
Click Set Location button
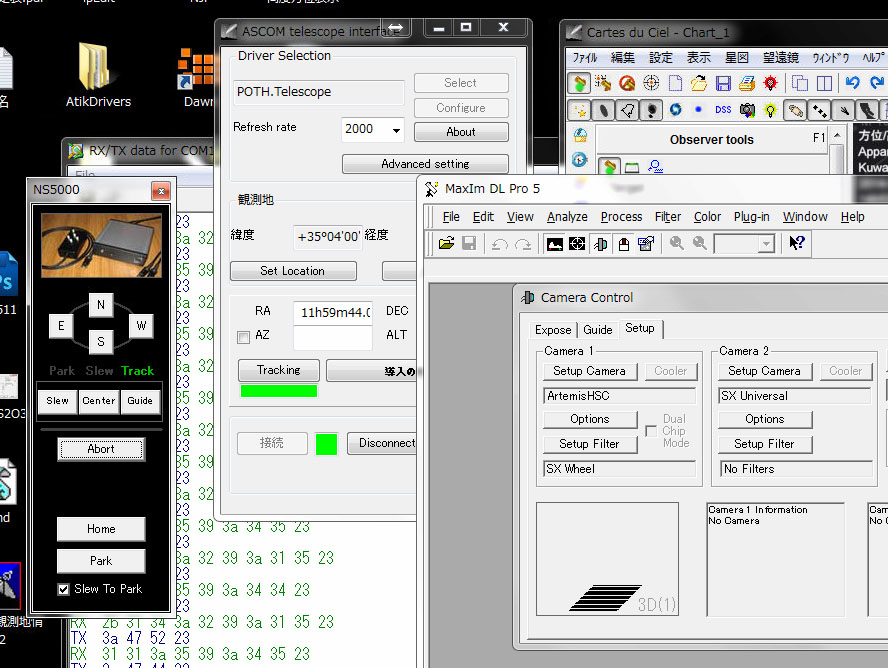click(x=293, y=271)
